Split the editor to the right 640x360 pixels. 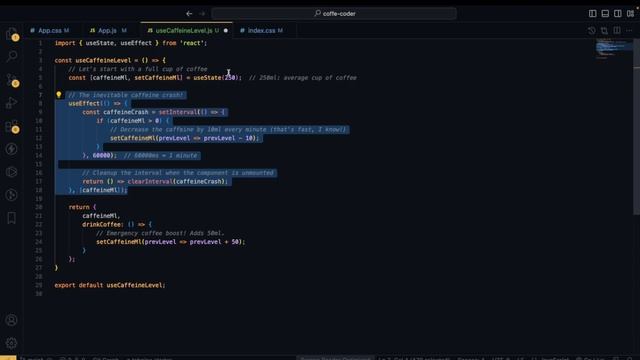[x=617, y=31]
